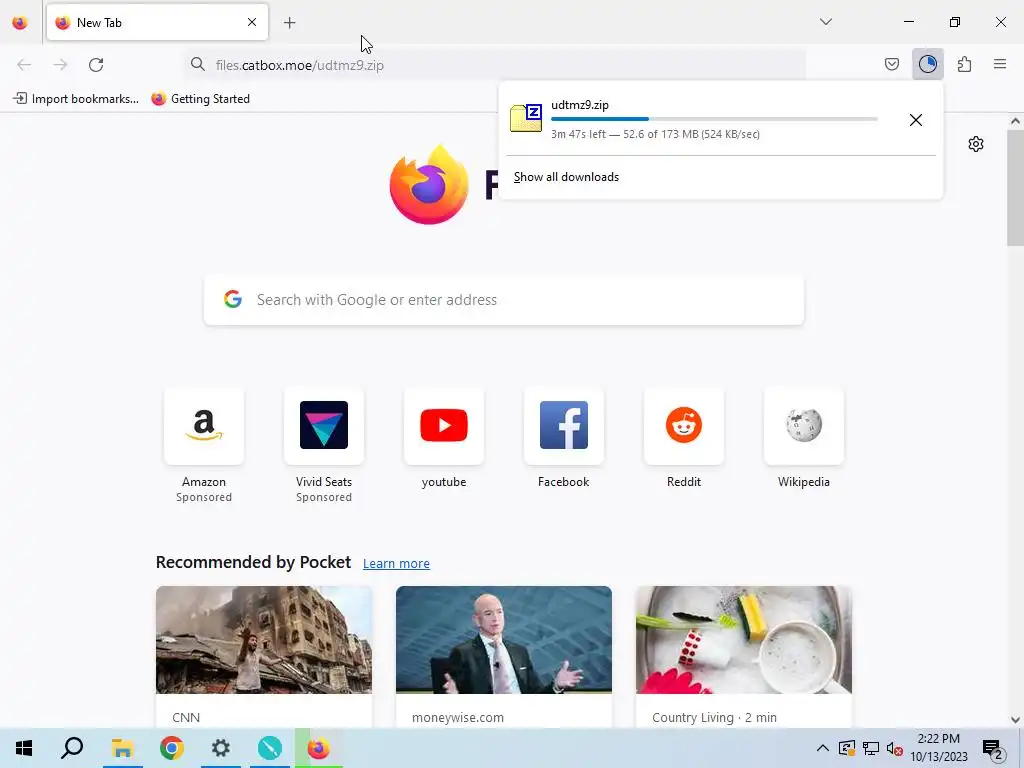Screen dimensions: 1024x768
Task: Open Settings gear in taskbar
Action: tap(221, 748)
